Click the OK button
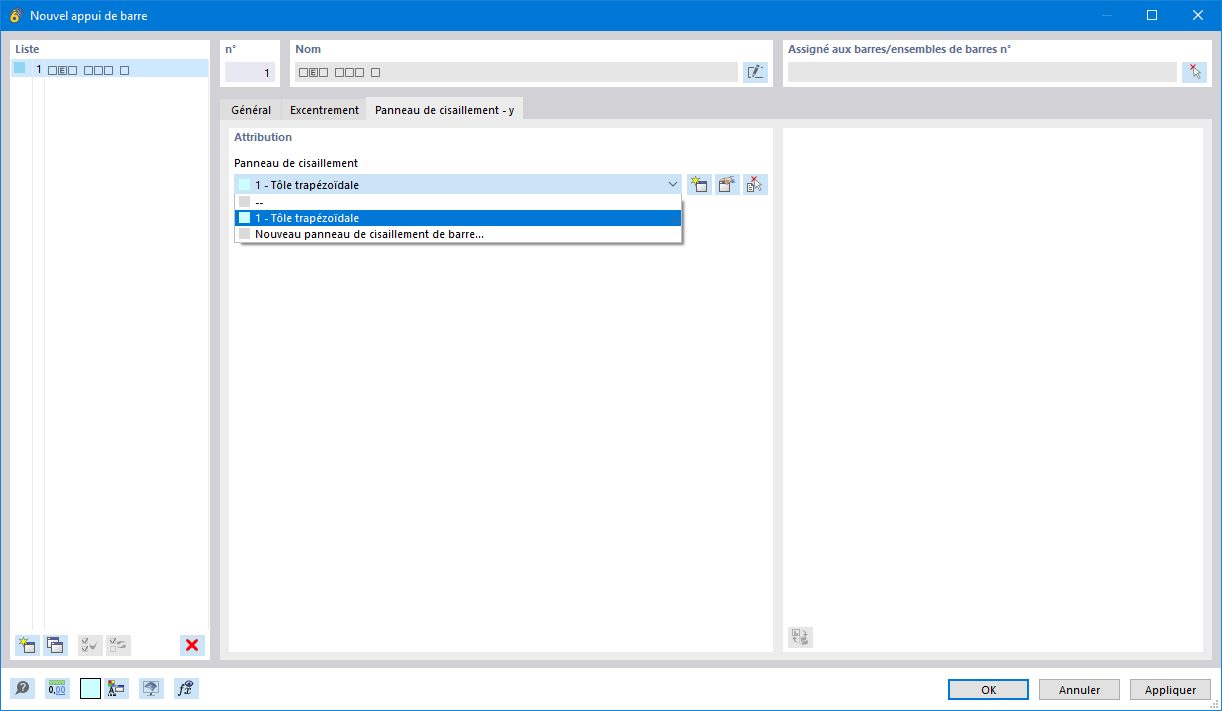Screen dimensions: 1222x711 pyautogui.click(x=988, y=690)
